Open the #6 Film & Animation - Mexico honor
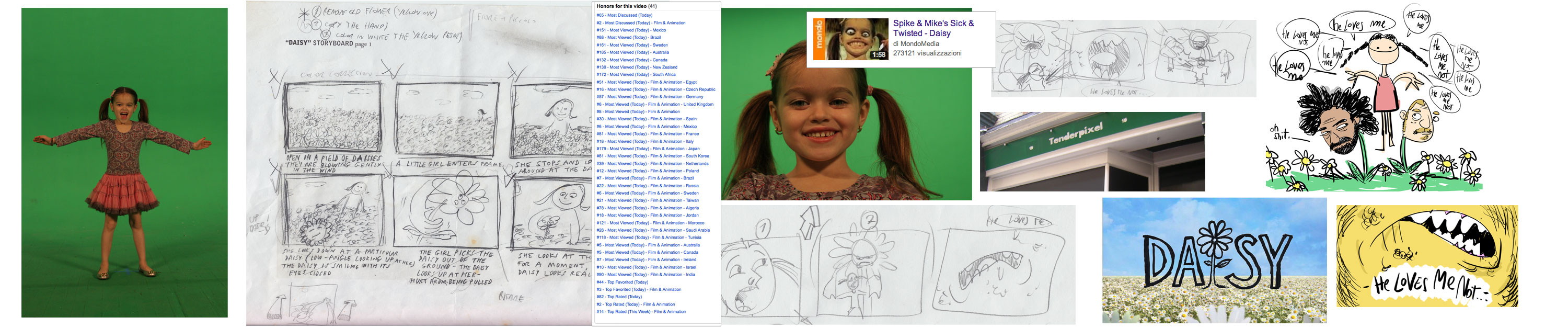This screenshot has height=328, width=1568. tap(647, 126)
